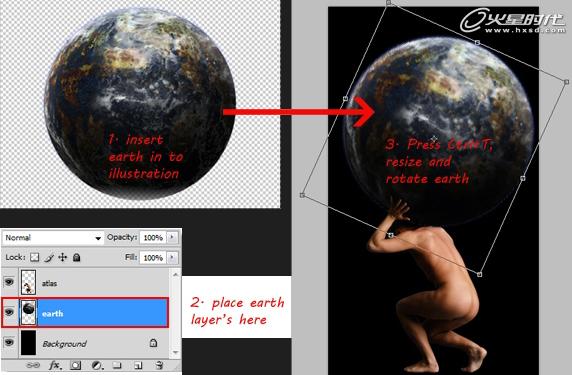Toggle lock transparent pixels
Viewport: 572px width, 375px height.
pos(34,258)
